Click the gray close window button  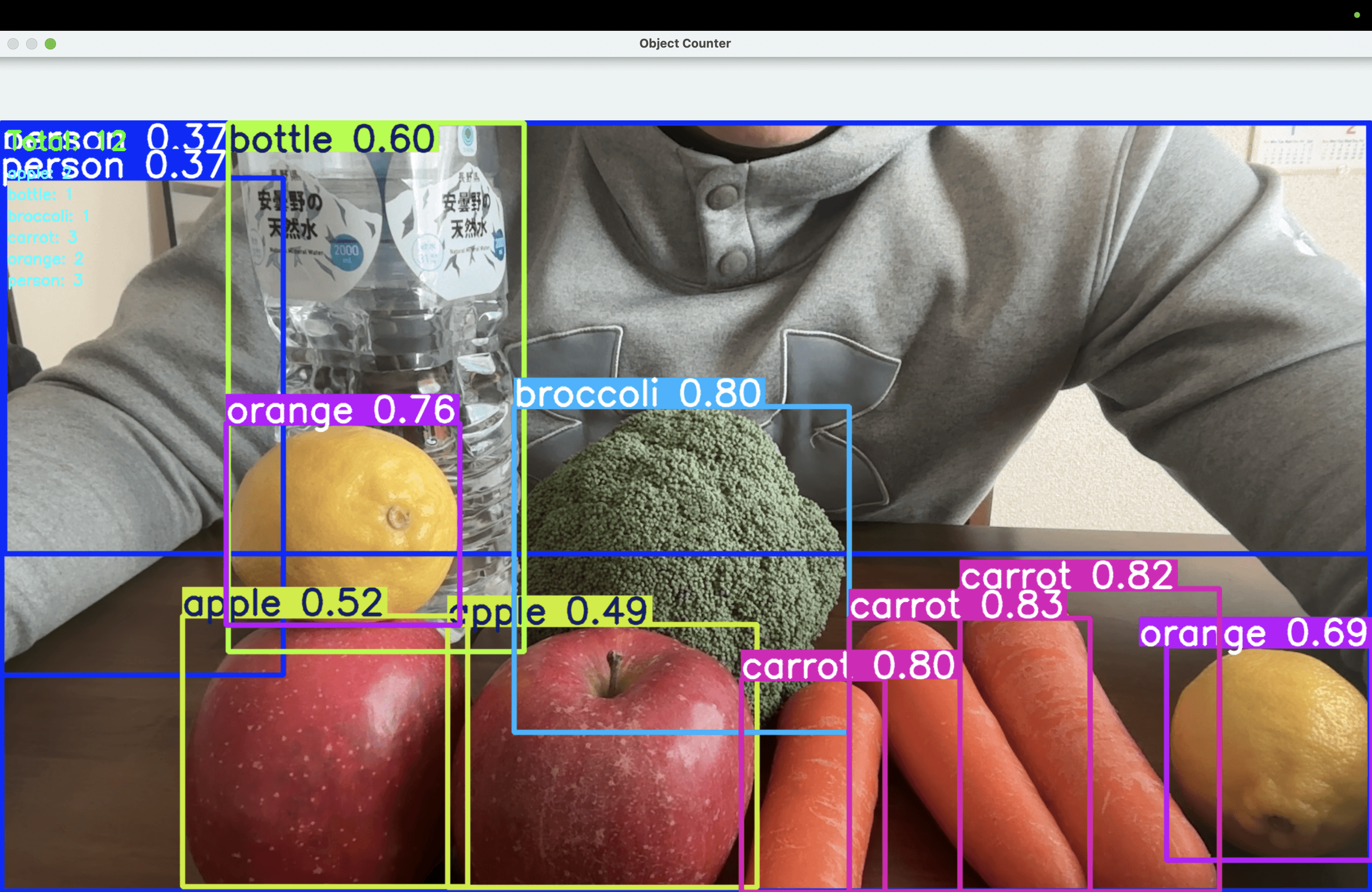13,44
